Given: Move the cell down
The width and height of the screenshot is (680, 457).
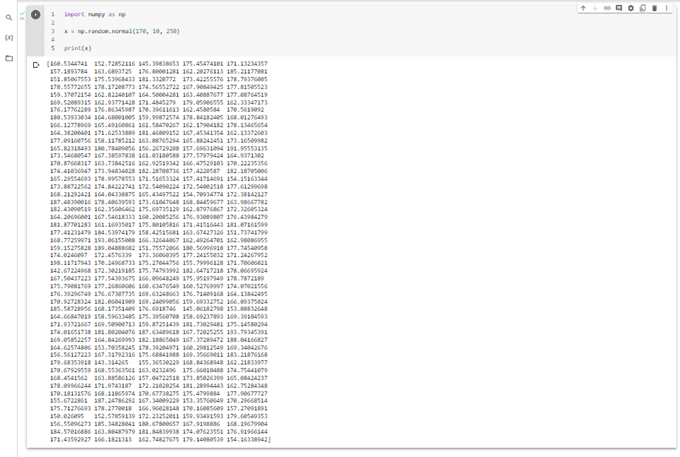Looking at the screenshot, I should pos(595,8).
